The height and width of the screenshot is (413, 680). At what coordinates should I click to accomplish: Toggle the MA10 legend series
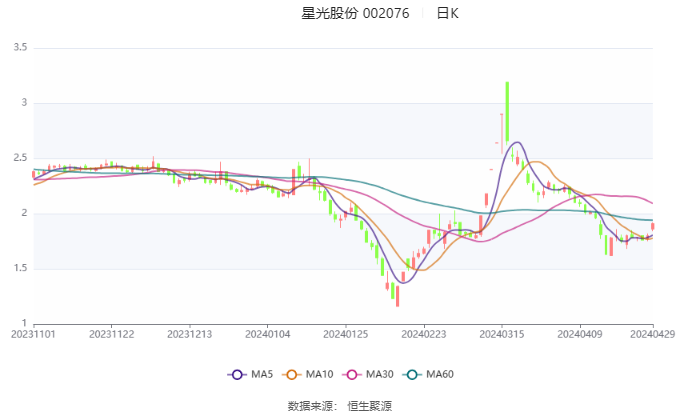click(307, 374)
